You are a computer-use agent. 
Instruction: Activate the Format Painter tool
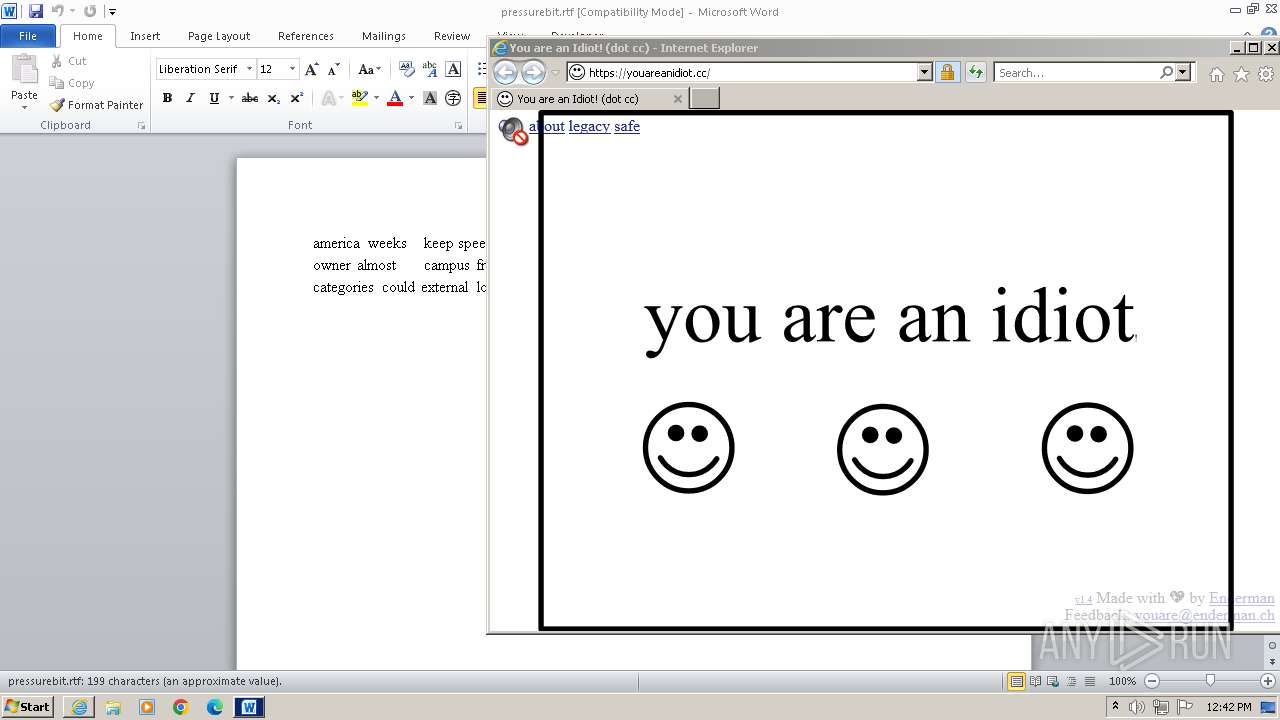click(x=96, y=105)
